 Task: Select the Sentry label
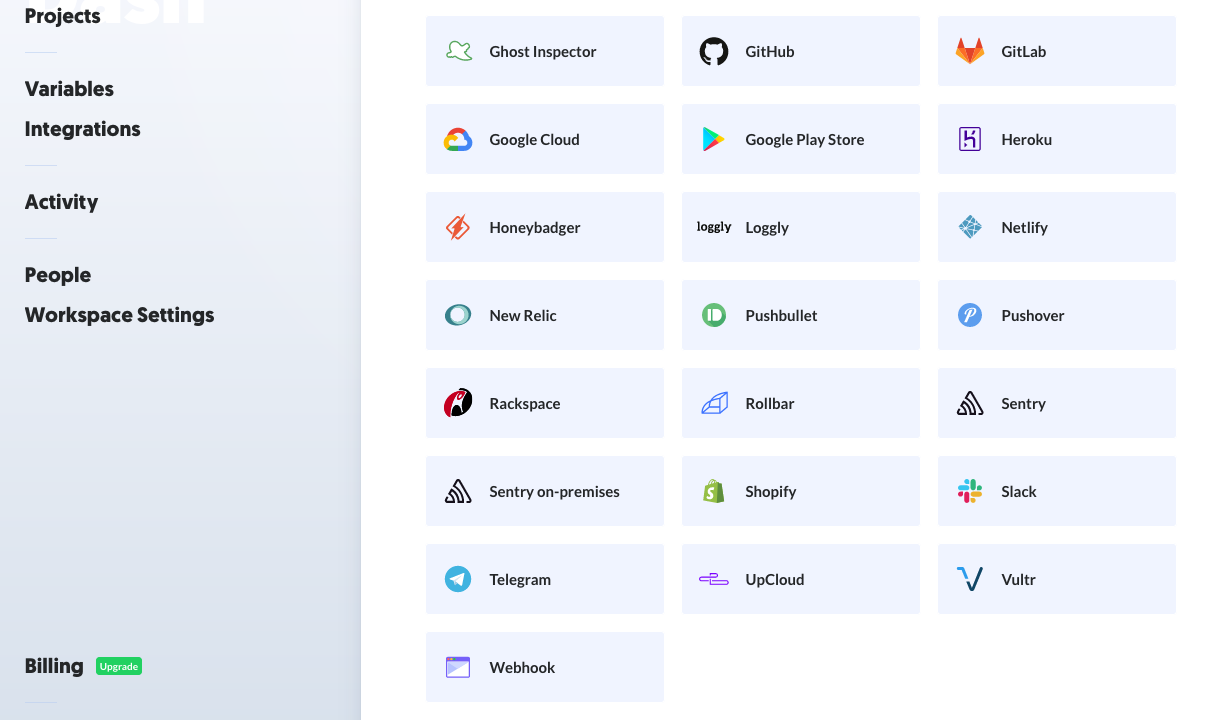click(x=1024, y=404)
